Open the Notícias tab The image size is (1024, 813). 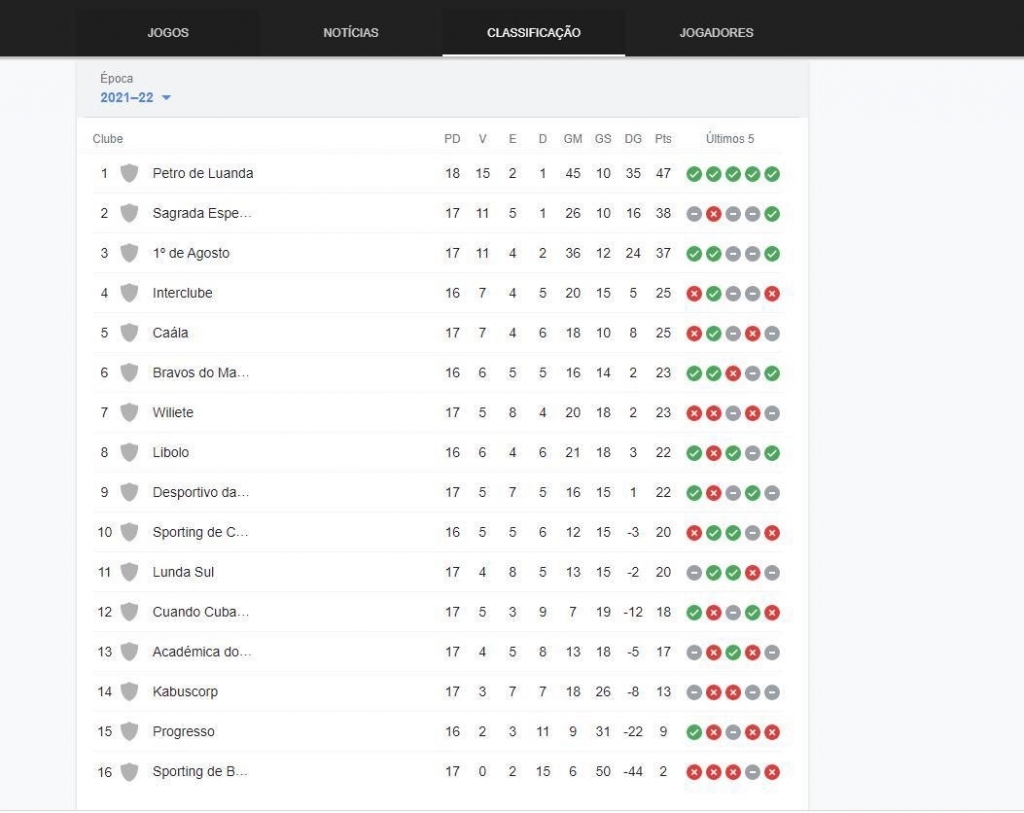tap(351, 33)
